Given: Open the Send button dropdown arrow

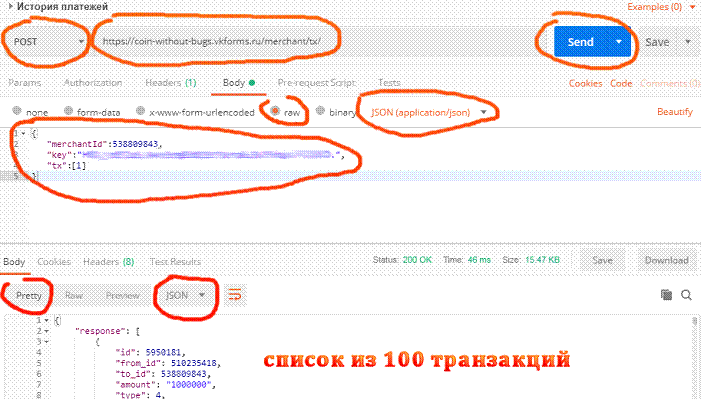Looking at the screenshot, I should click(x=619, y=42).
